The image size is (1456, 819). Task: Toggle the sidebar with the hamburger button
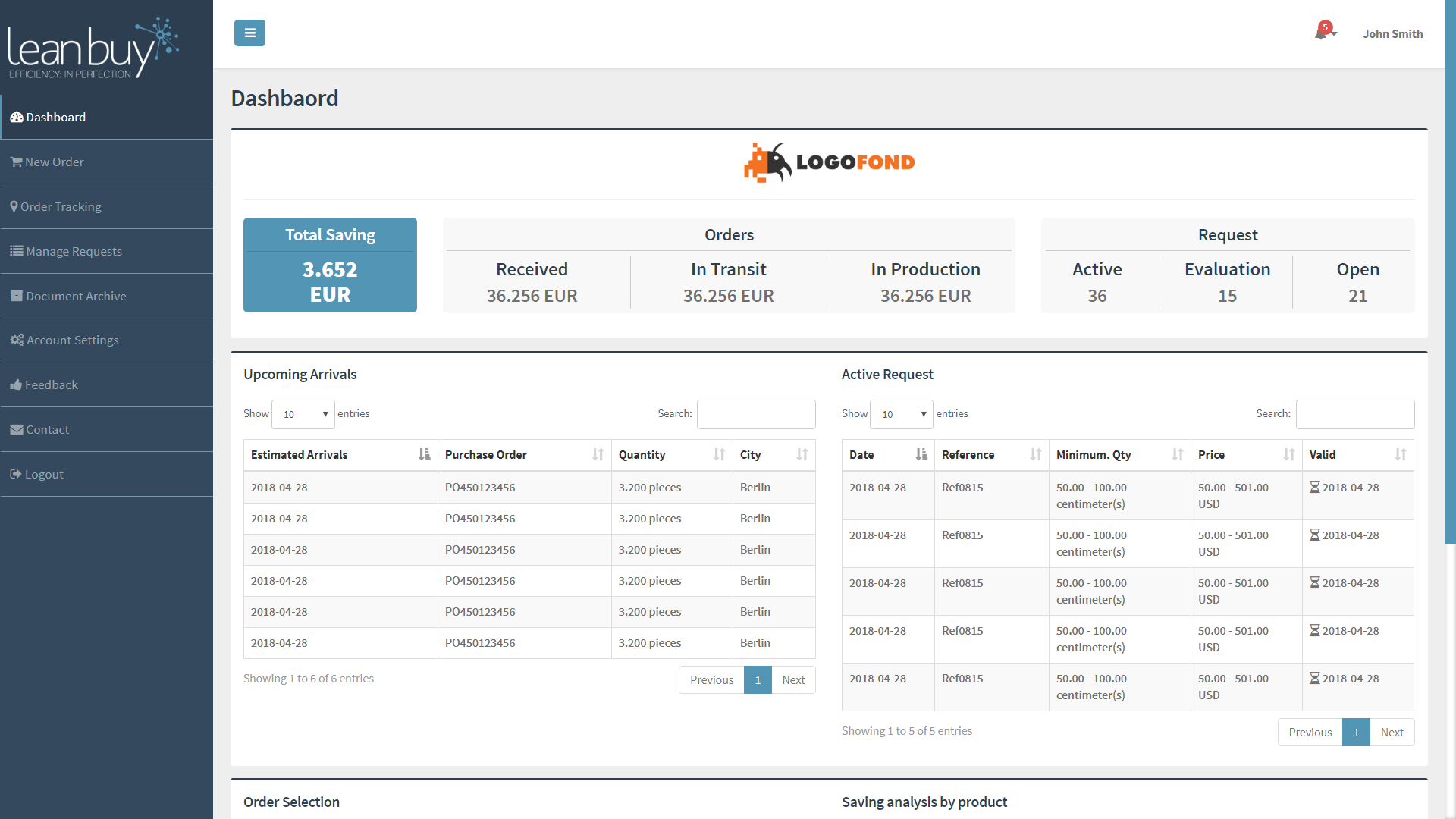coord(249,33)
